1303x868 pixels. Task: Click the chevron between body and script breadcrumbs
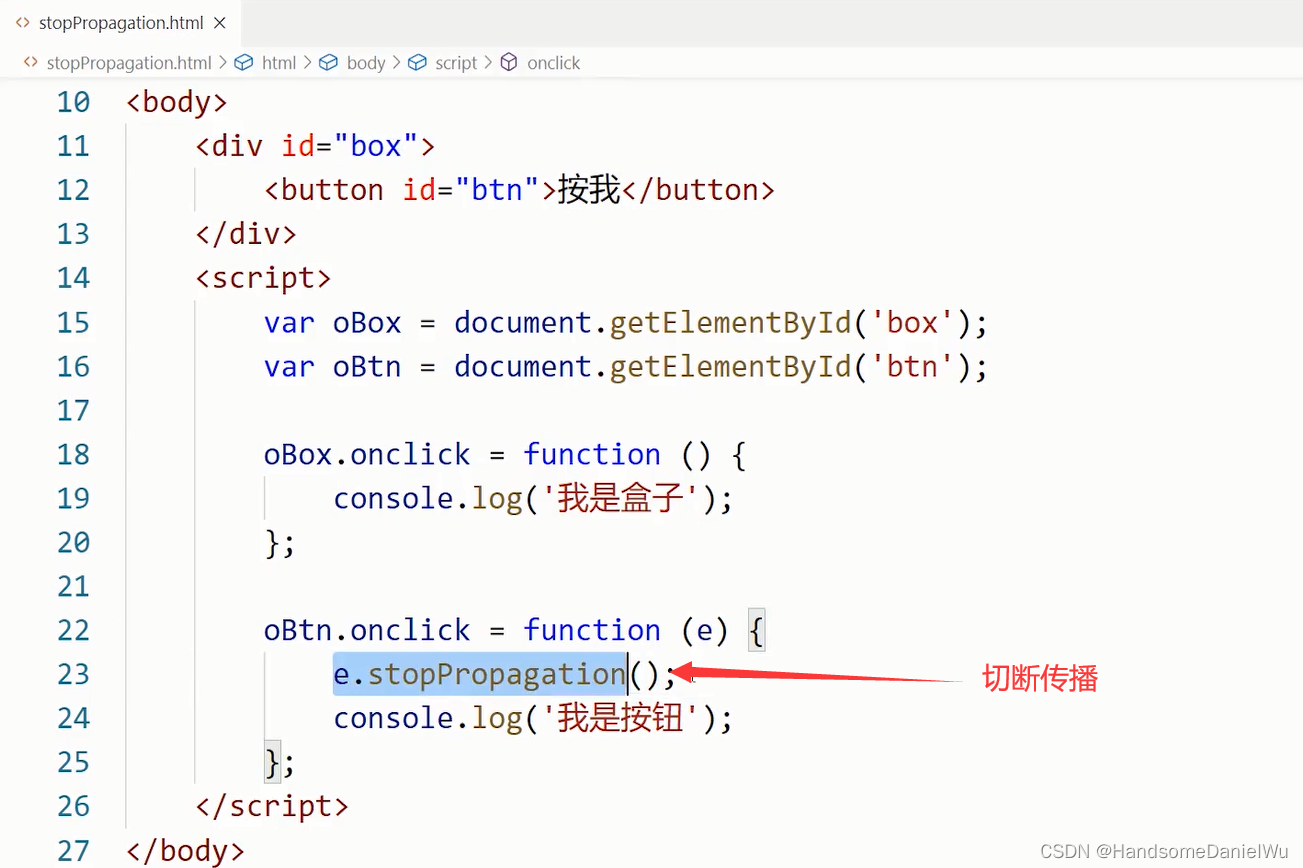point(396,62)
